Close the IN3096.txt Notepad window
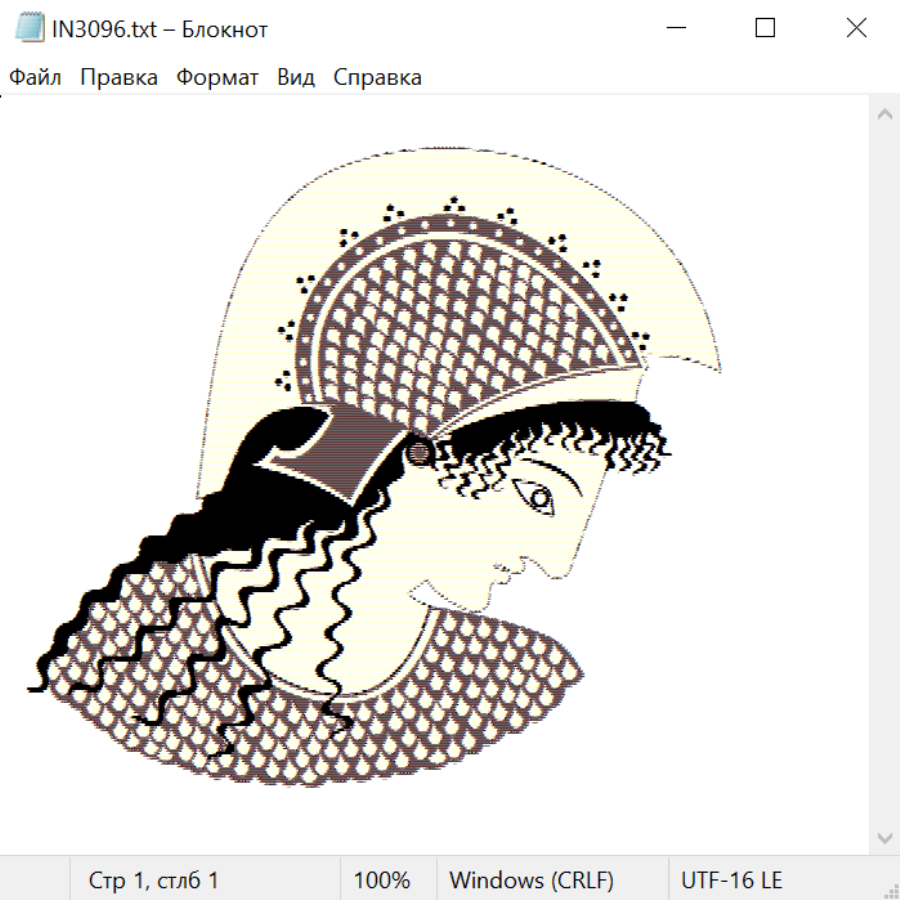 click(x=856, y=29)
